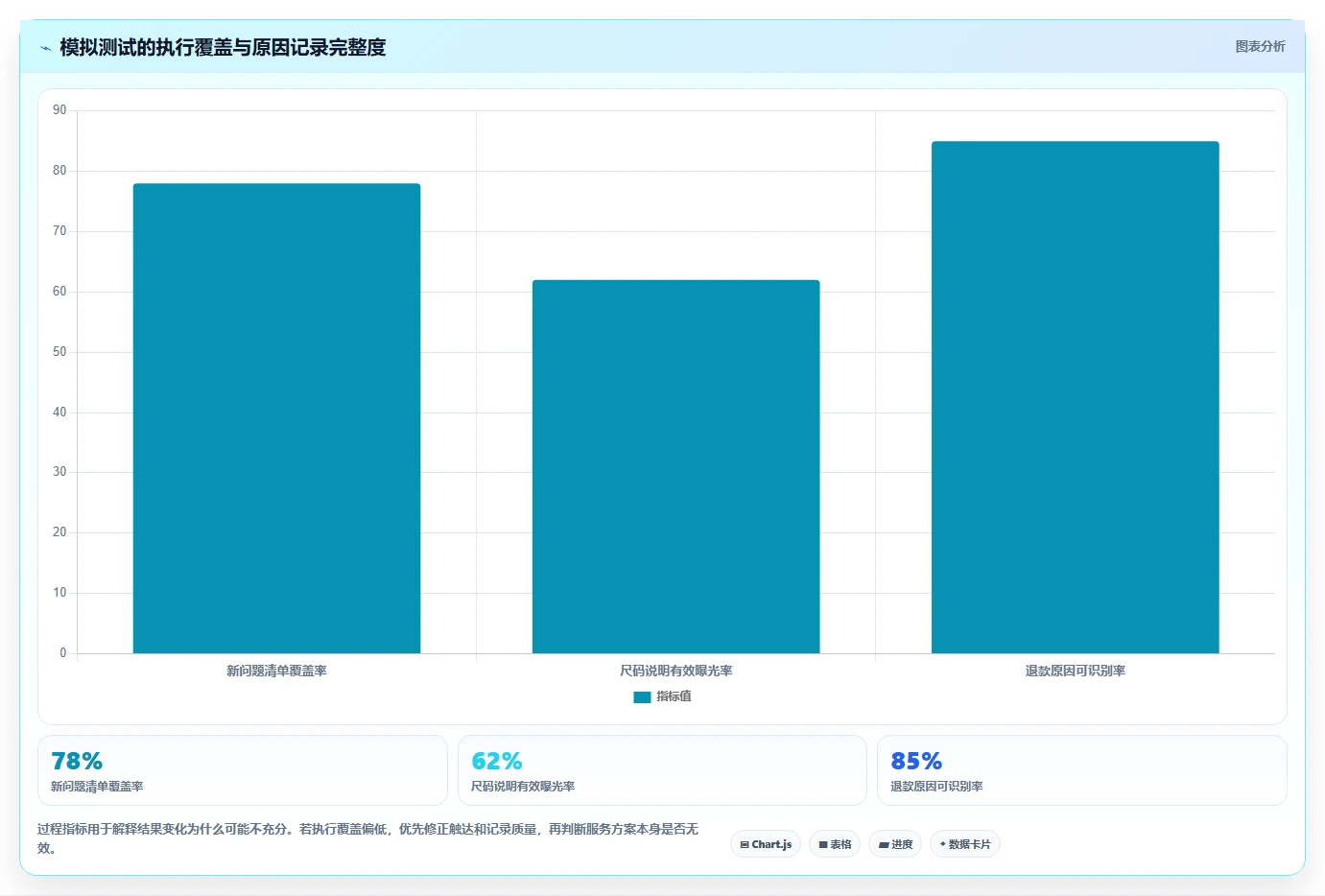Viewport: 1325px width, 896px height.
Task: Click the 尺码说明有效曝光率 bar in the chart
Action: pyautogui.click(x=675, y=466)
